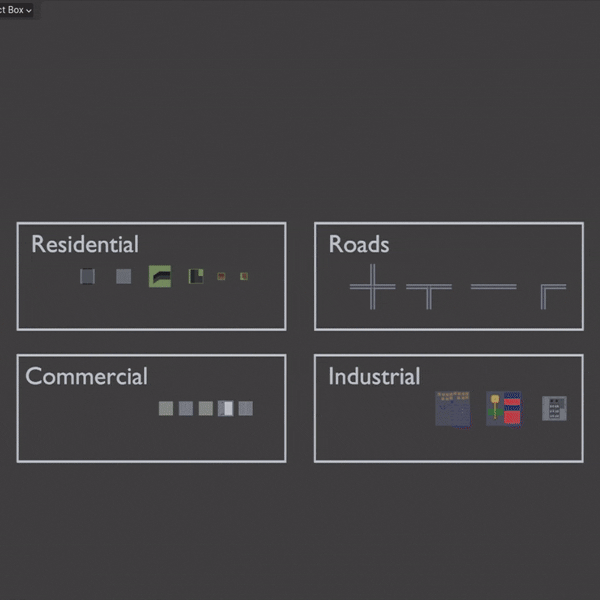
Task: Select the straight road piece
Action: (x=494, y=287)
